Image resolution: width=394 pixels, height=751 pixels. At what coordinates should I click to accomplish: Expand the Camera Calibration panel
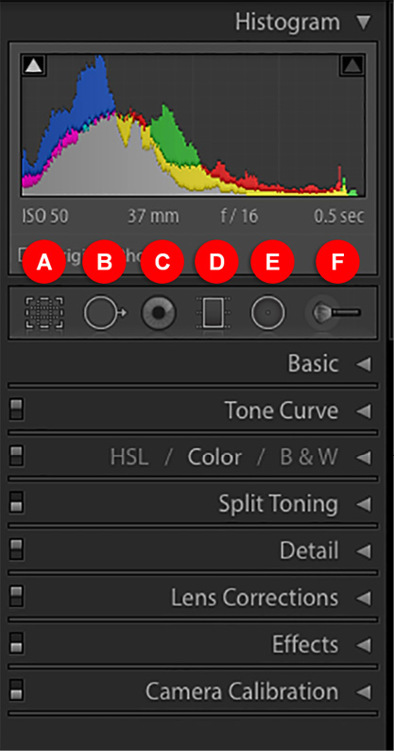[x=364, y=692]
